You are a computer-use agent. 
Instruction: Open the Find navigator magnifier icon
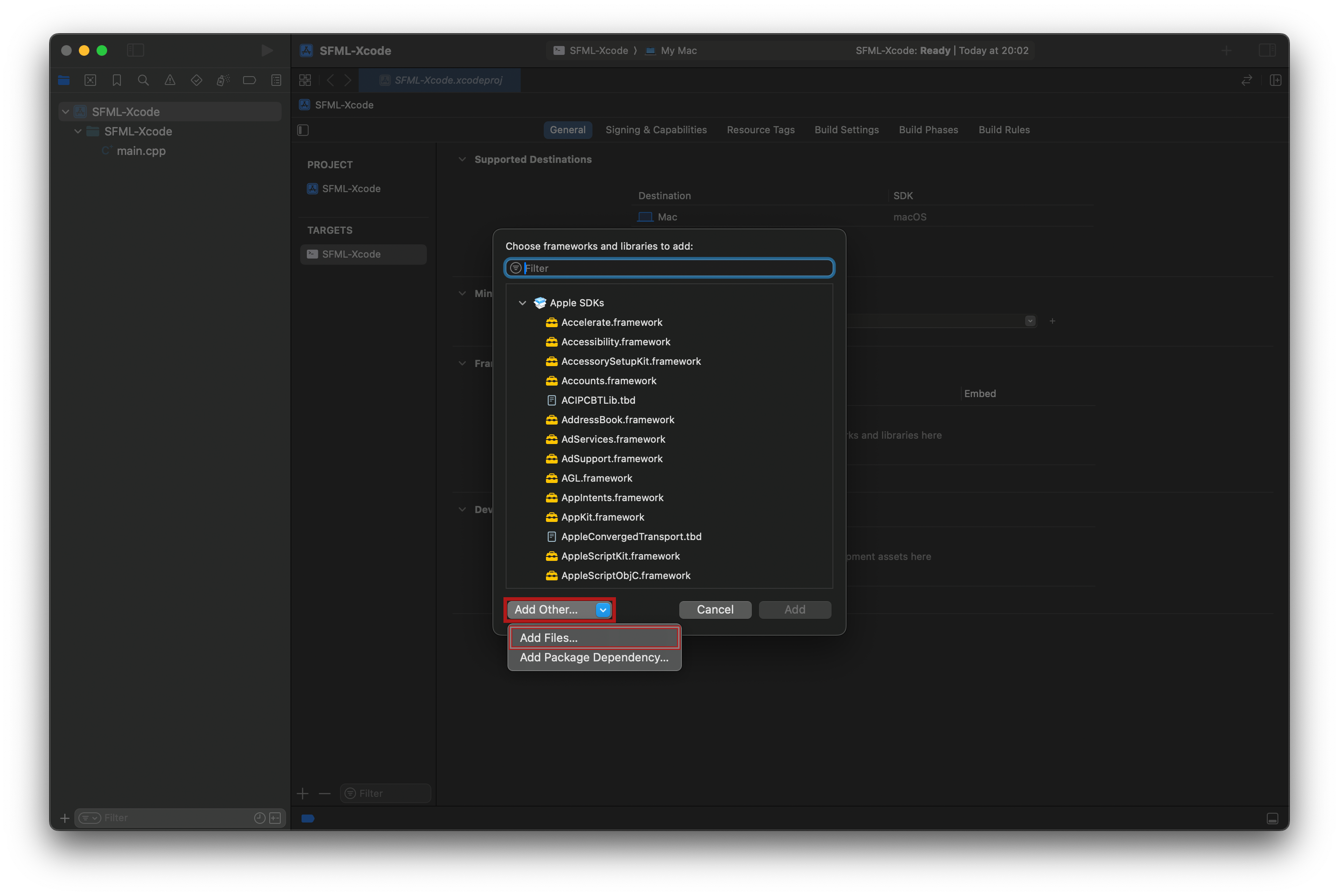point(143,80)
